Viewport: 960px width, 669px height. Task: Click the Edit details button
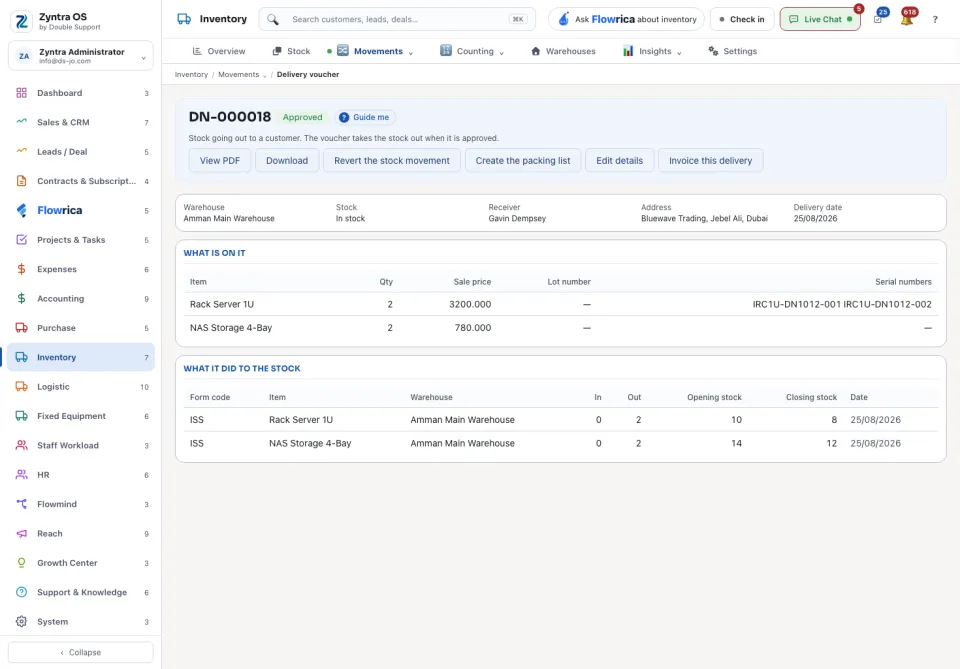click(620, 160)
